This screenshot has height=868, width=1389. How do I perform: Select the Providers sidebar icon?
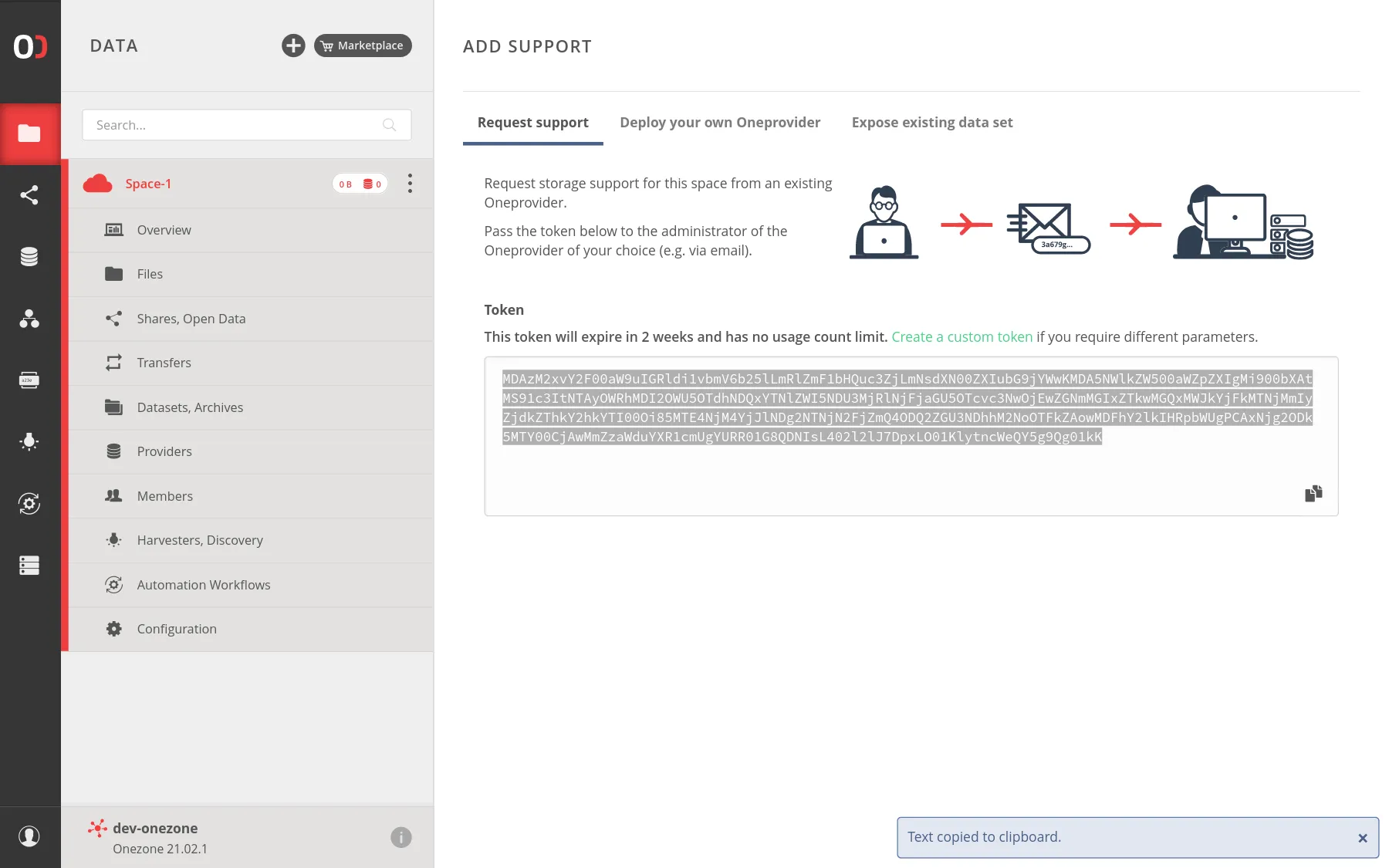coord(30,256)
